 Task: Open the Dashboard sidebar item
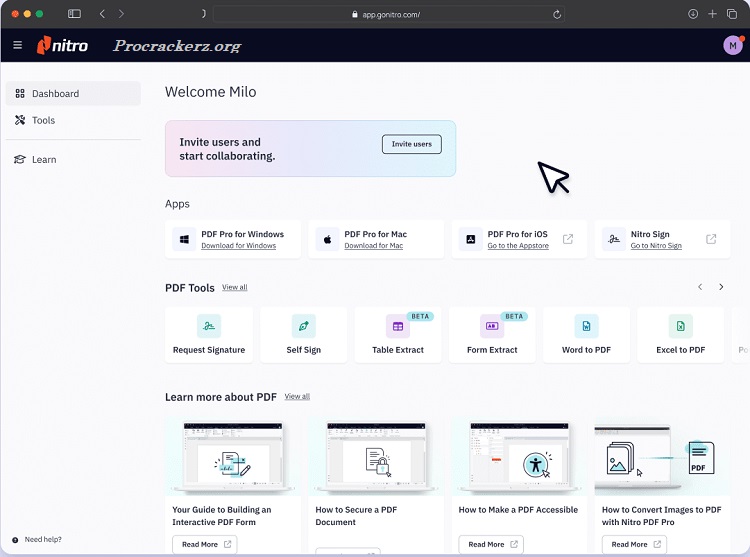point(55,94)
